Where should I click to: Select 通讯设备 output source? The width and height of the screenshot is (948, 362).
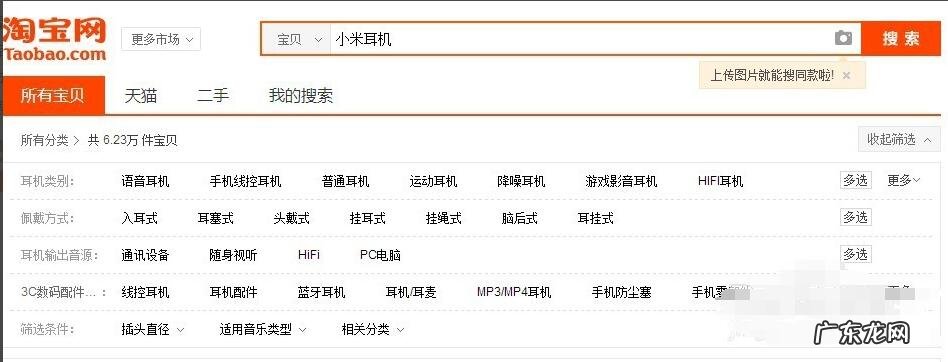(145, 255)
